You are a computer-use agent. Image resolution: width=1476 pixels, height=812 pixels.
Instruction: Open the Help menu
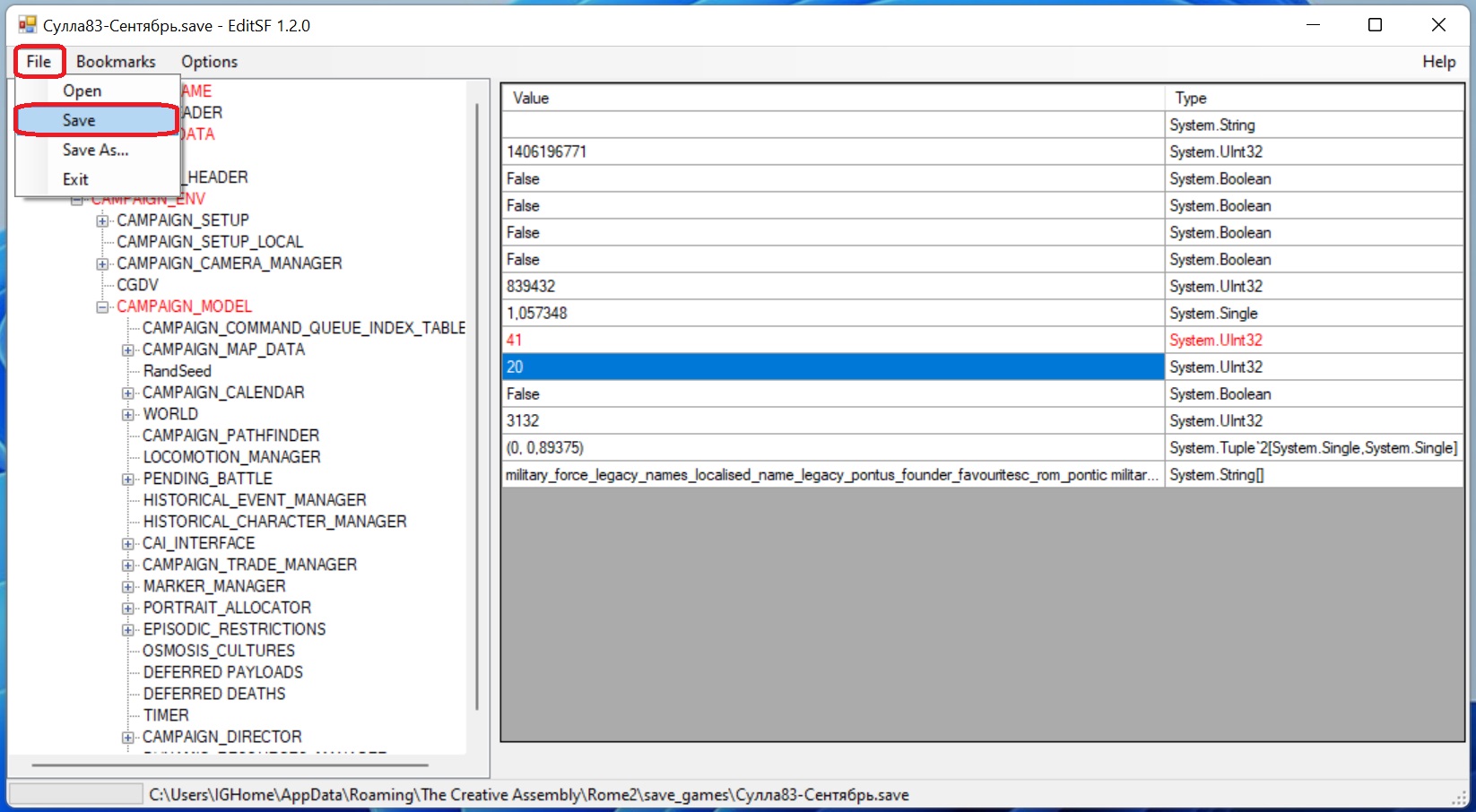click(1438, 62)
